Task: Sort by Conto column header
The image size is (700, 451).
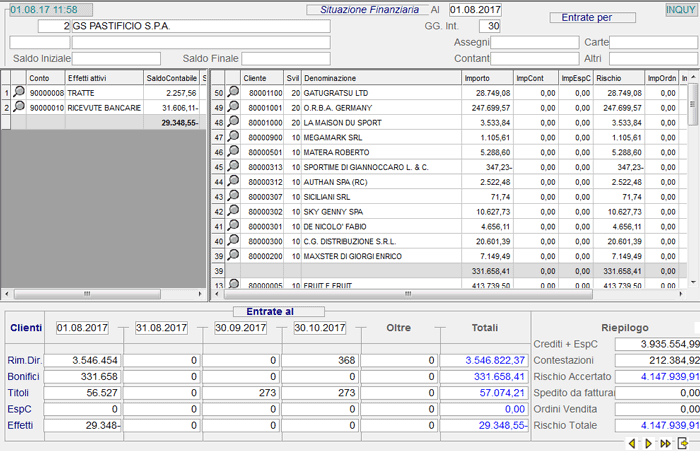Action: pos(46,78)
